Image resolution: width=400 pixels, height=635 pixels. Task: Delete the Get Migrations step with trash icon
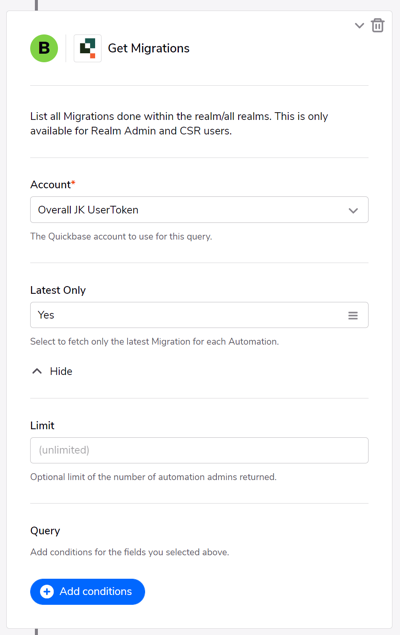[x=377, y=26]
